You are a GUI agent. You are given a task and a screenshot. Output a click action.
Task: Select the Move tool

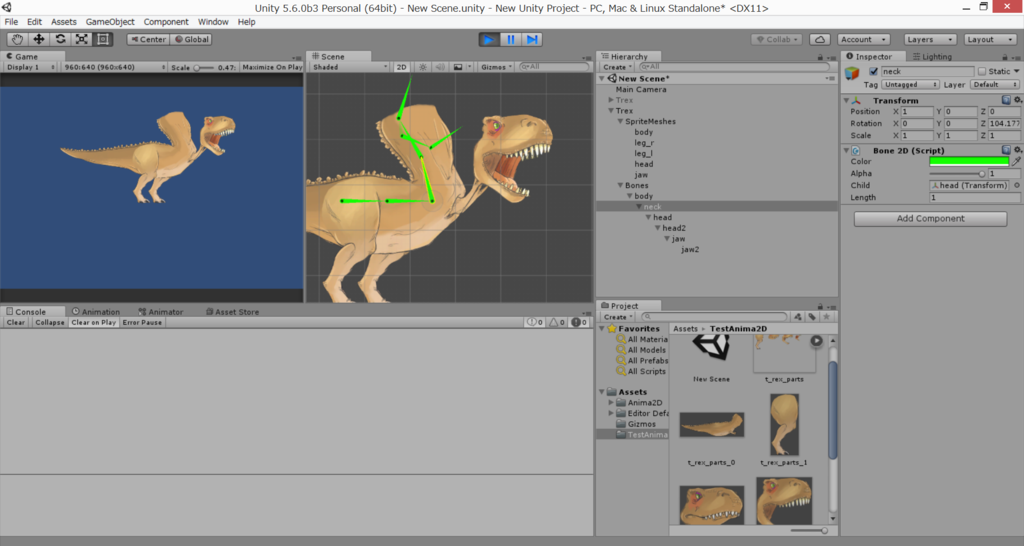[39, 39]
